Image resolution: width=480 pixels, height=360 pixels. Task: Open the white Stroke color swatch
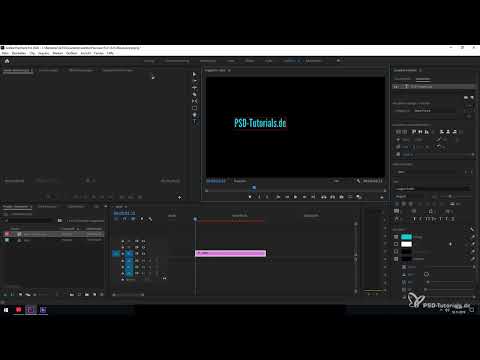(x=406, y=244)
